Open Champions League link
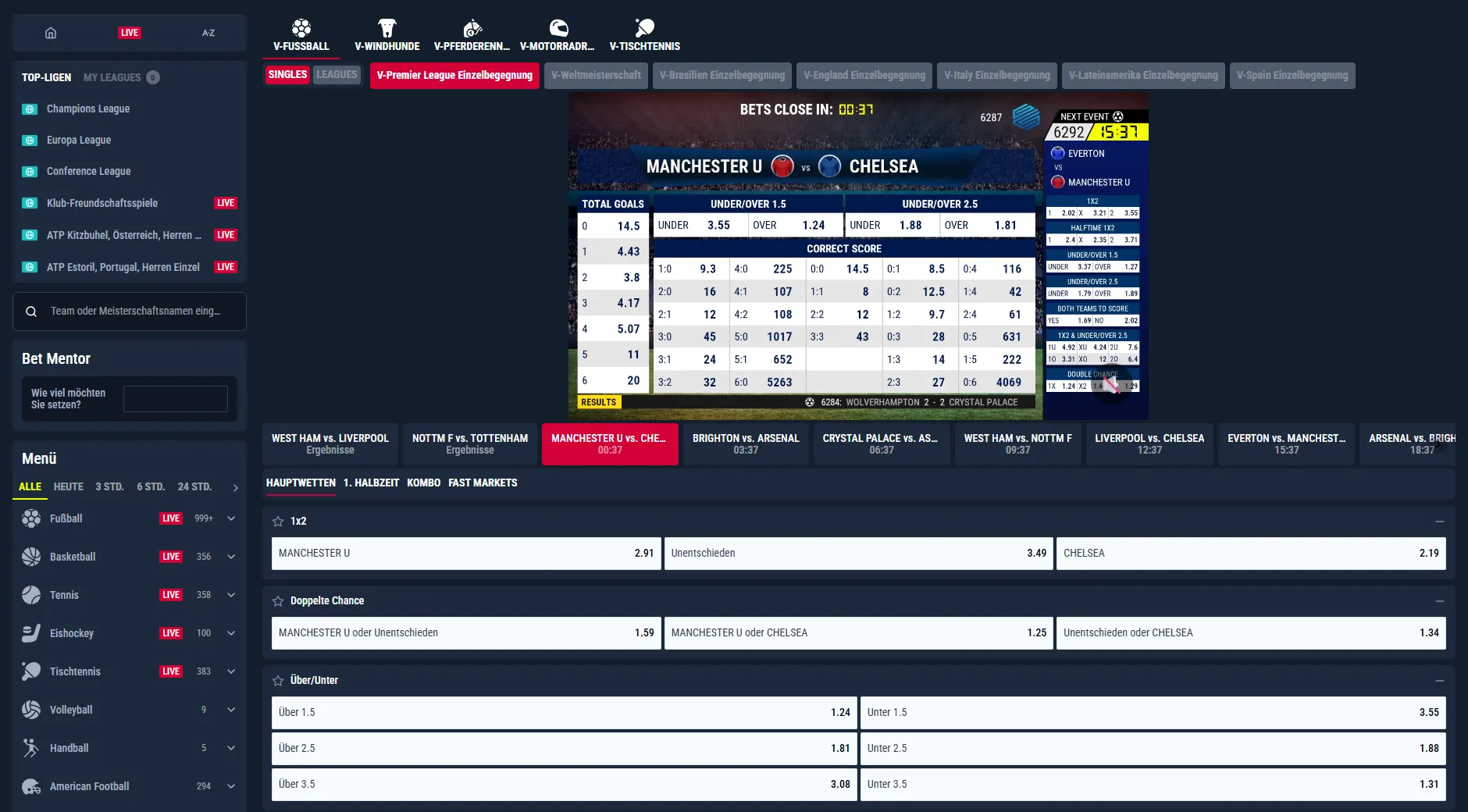Image resolution: width=1468 pixels, height=812 pixels. (88, 109)
